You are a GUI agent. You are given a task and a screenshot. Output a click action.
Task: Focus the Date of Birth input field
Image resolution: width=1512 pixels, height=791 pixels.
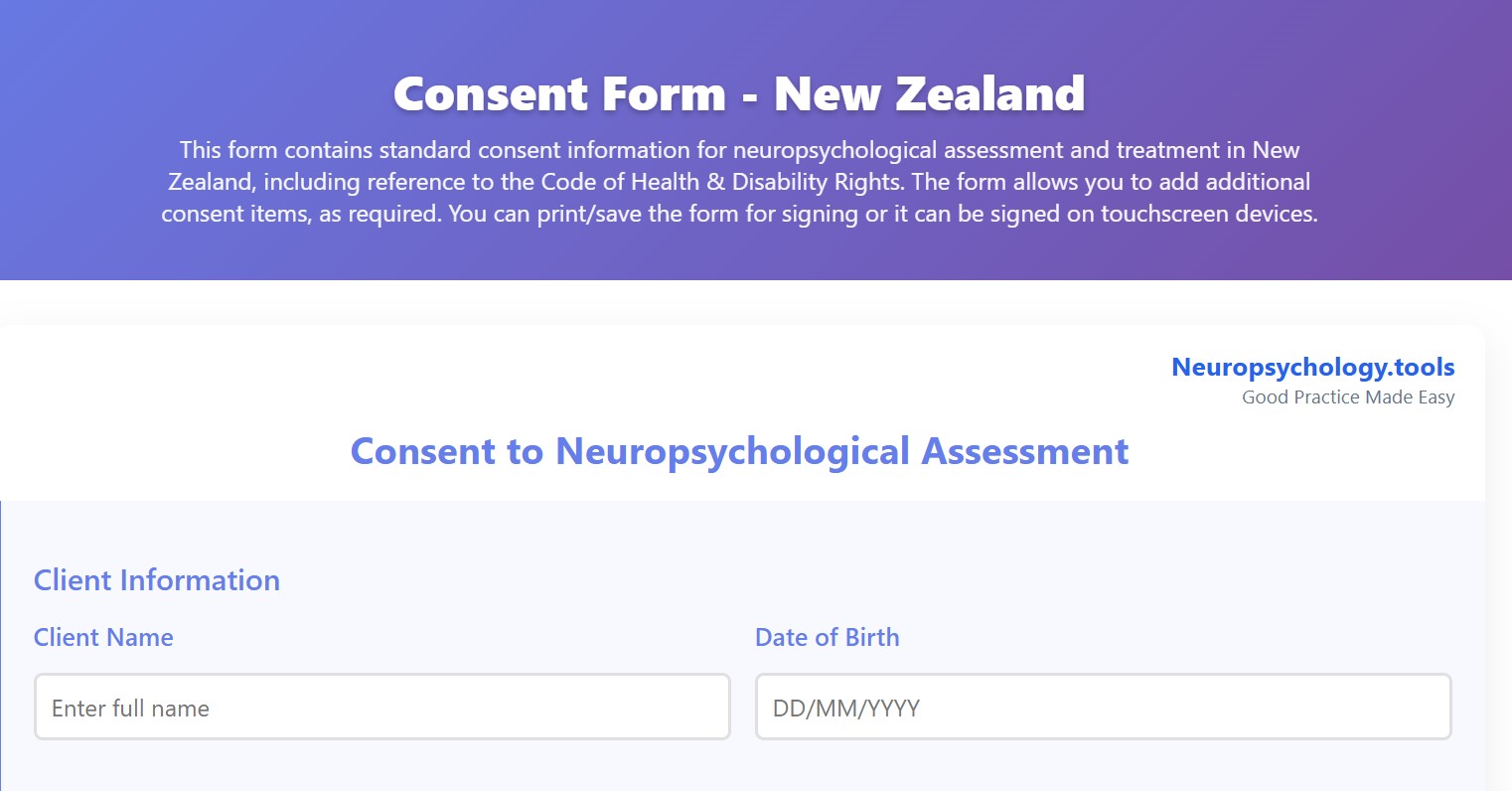pos(1103,708)
